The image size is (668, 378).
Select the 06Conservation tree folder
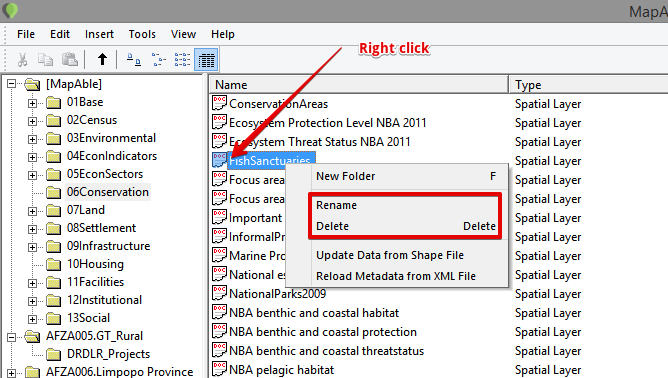click(x=108, y=192)
